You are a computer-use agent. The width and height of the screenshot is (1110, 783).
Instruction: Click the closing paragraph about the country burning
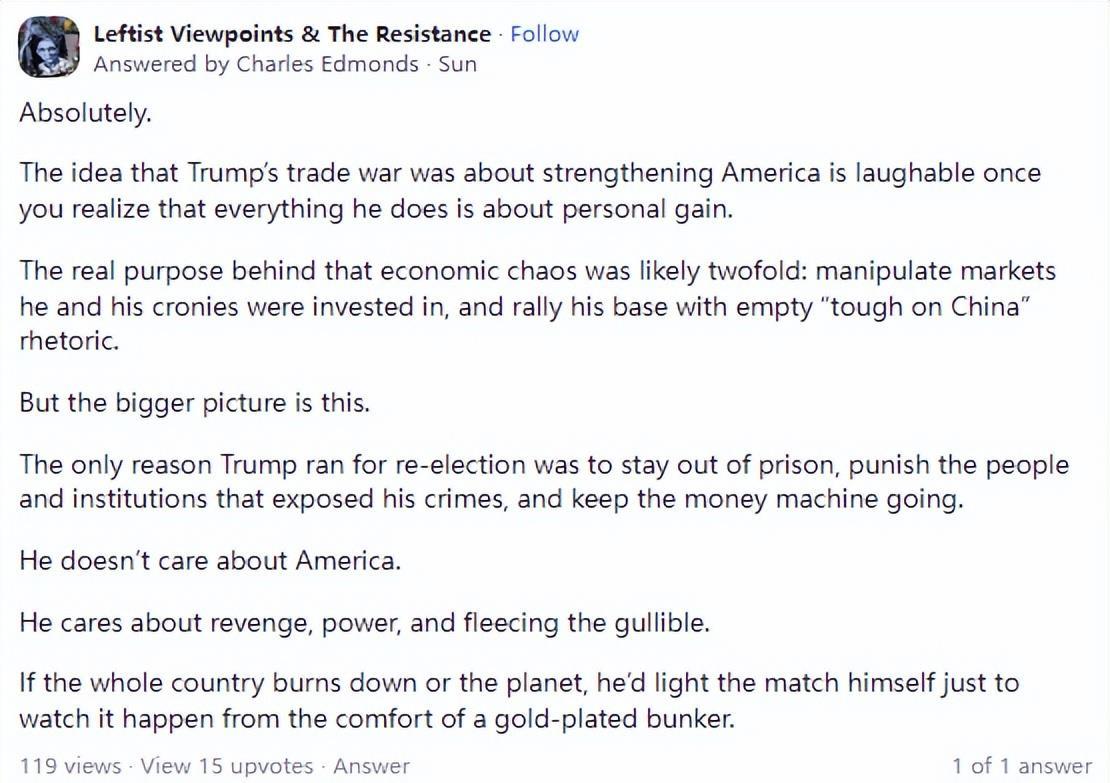pos(519,701)
